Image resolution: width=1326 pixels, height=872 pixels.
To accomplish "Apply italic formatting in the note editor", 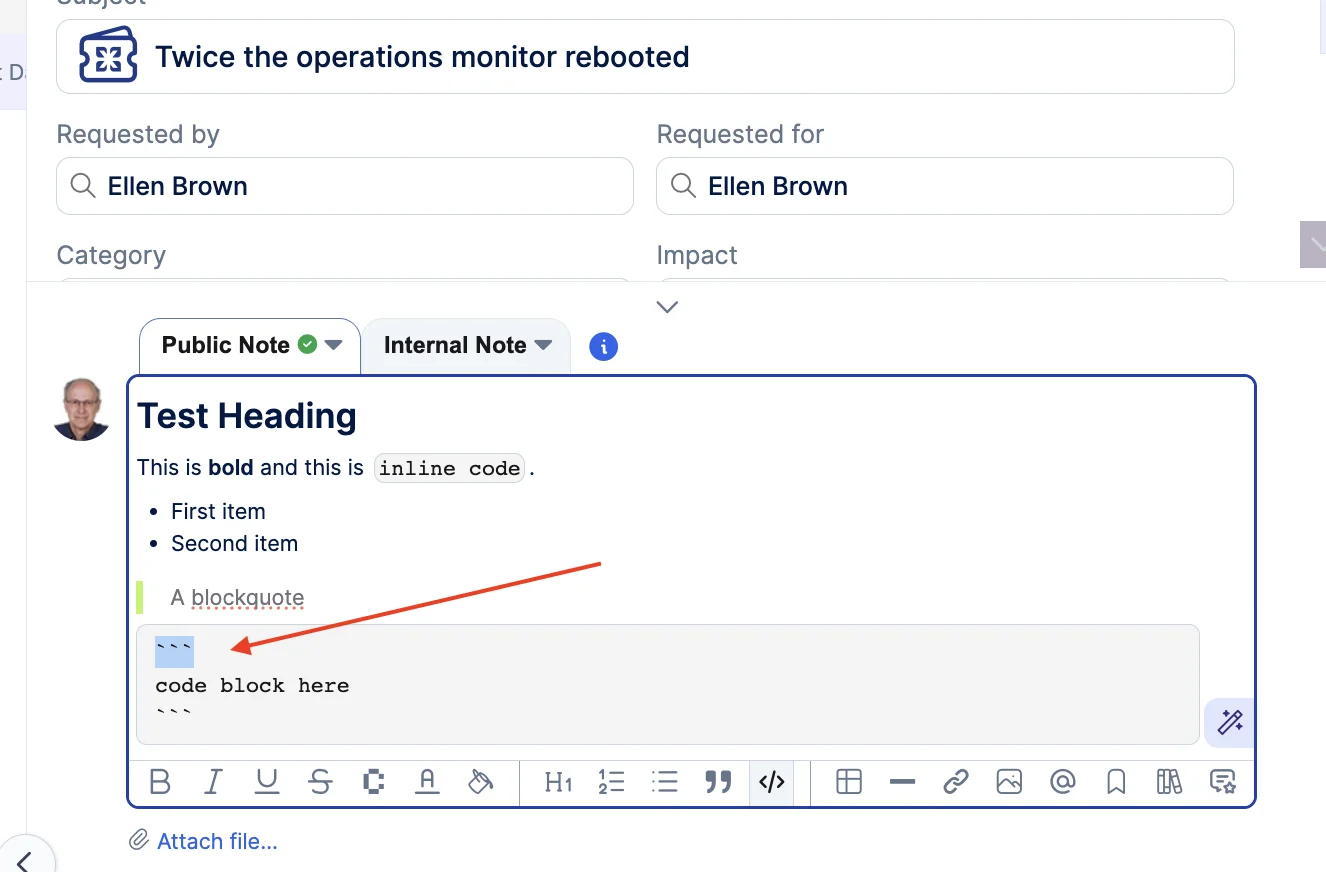I will pyautogui.click(x=213, y=781).
